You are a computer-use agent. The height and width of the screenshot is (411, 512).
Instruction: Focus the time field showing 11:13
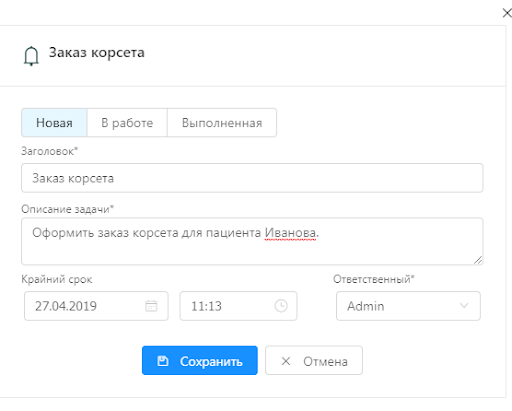tap(238, 306)
